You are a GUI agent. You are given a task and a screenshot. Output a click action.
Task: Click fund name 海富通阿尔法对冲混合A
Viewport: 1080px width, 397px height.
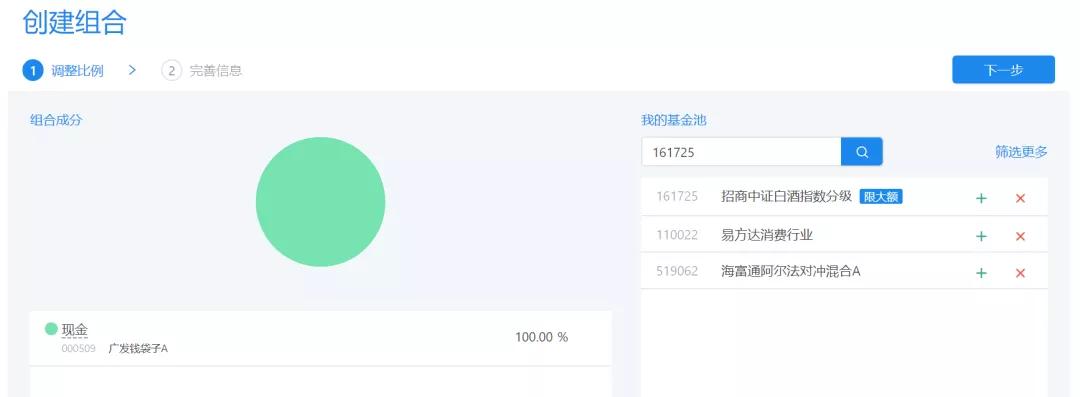791,271
